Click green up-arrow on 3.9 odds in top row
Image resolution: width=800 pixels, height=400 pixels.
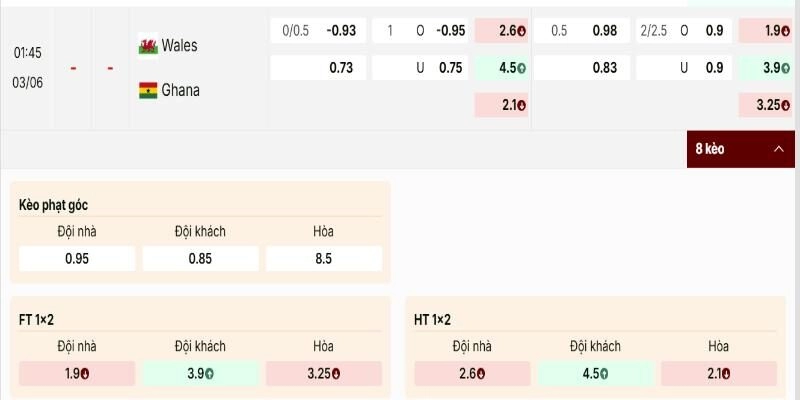click(786, 68)
